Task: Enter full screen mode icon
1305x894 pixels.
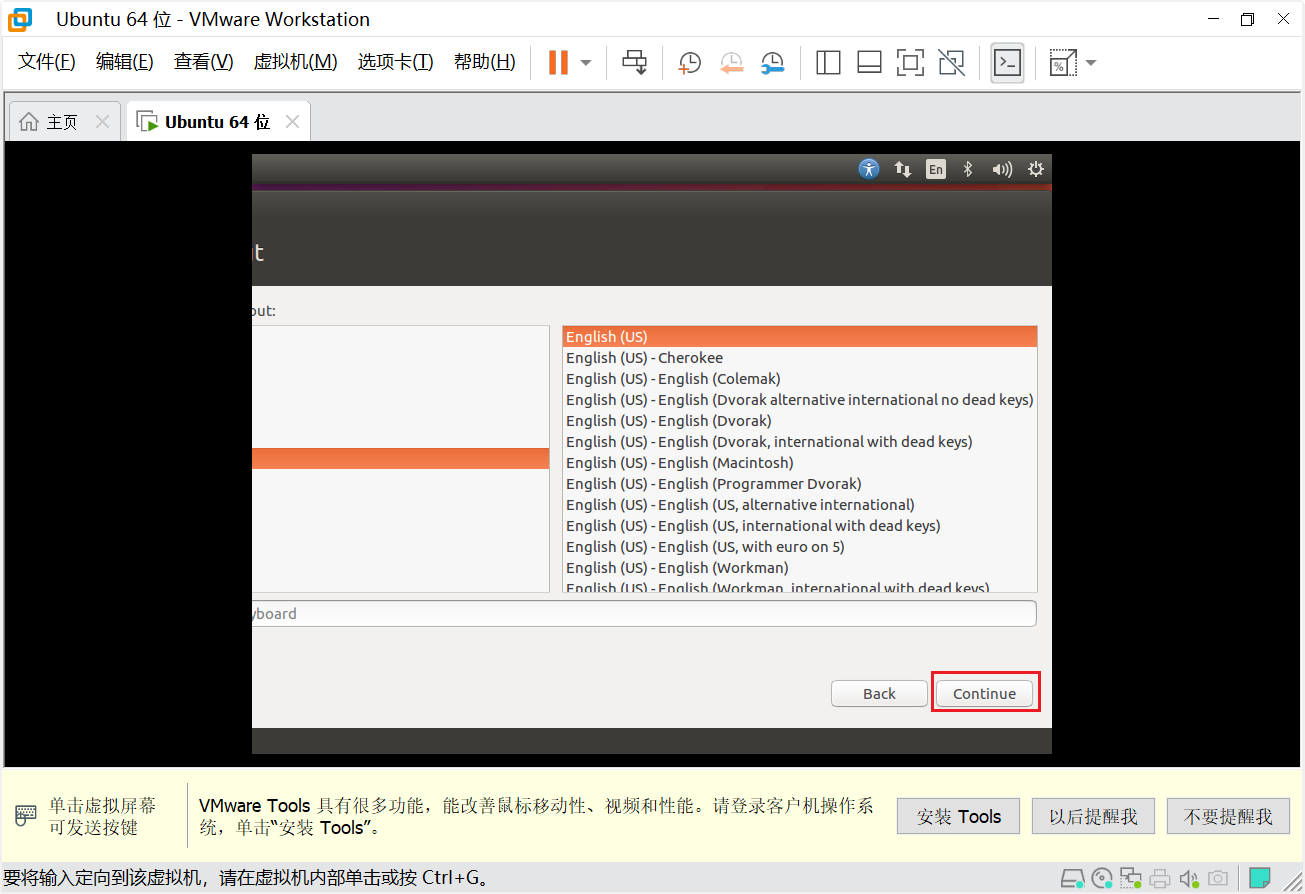Action: coord(910,62)
